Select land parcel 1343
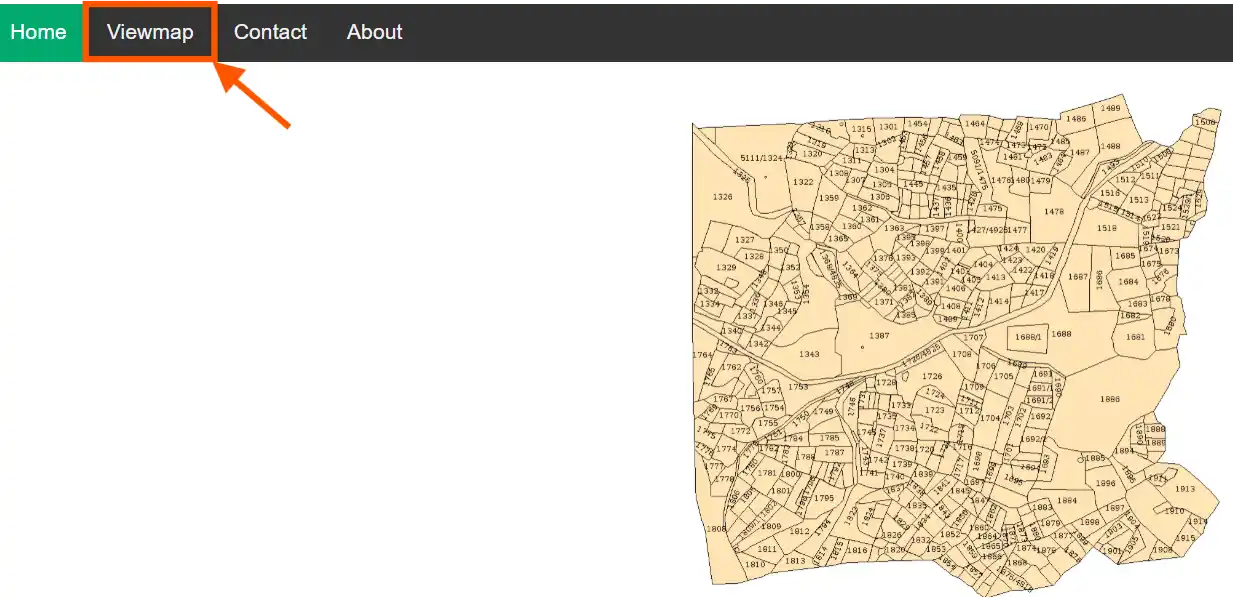This screenshot has width=1233, height=597. click(809, 354)
